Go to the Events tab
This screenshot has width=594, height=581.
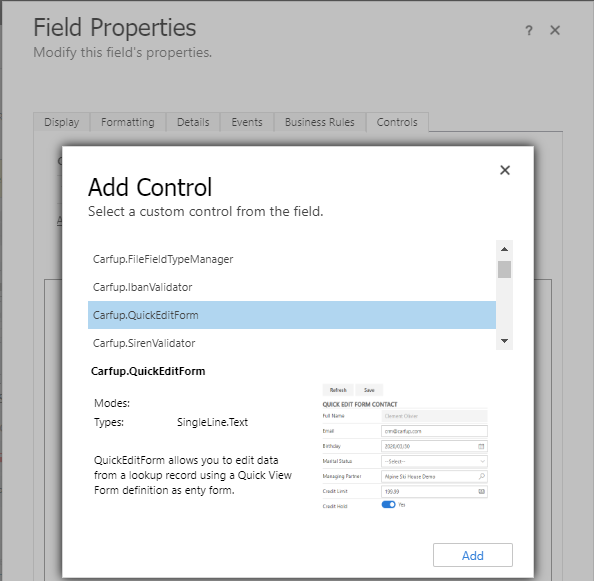(247, 122)
